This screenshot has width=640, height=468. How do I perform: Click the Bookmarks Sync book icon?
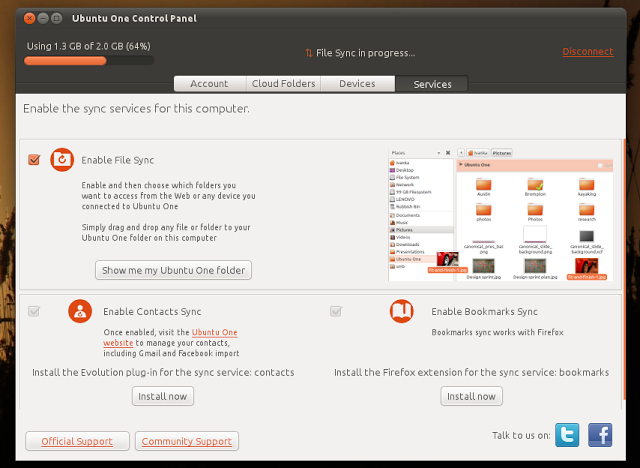point(402,311)
